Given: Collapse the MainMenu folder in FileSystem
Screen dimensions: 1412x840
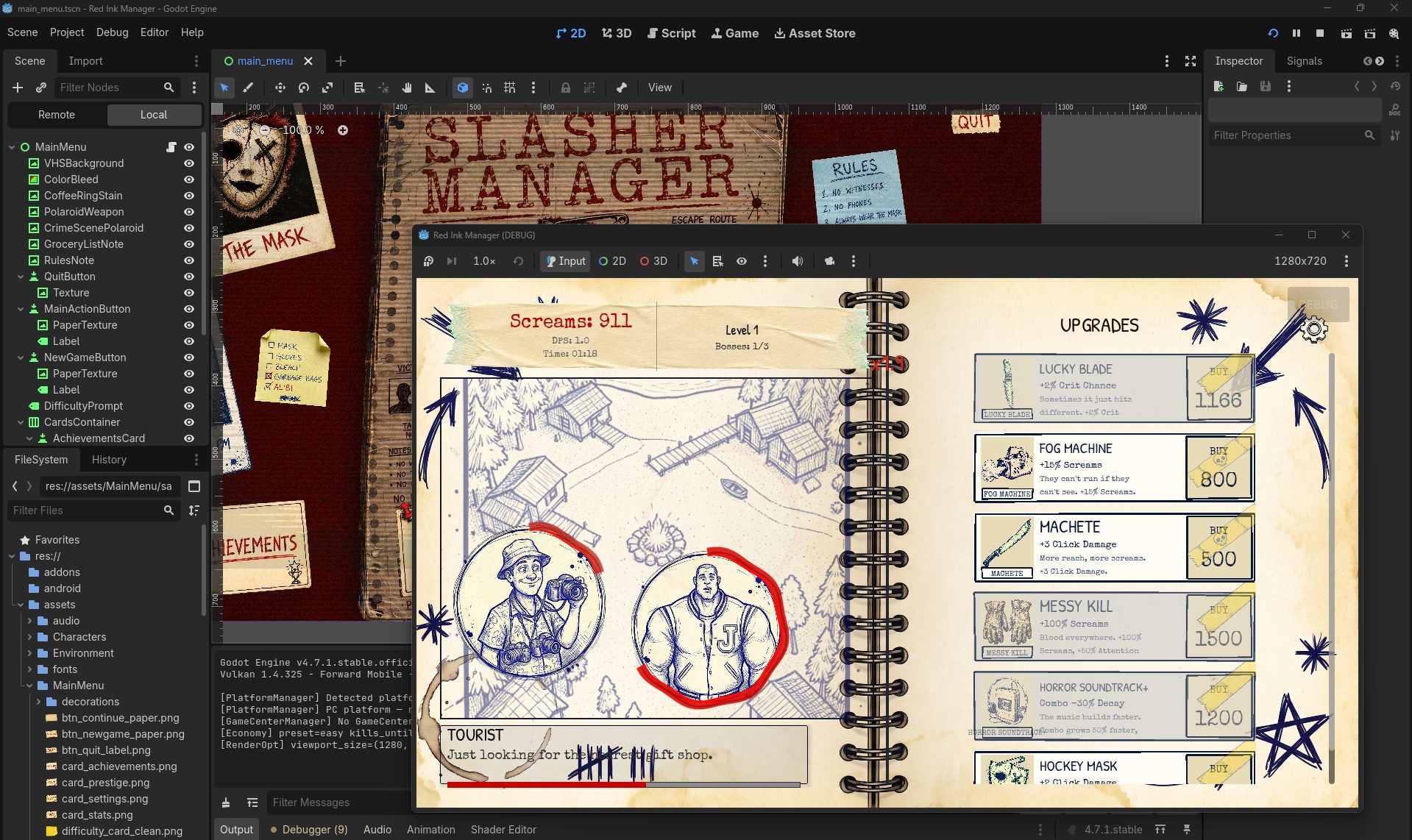Looking at the screenshot, I should click(29, 686).
